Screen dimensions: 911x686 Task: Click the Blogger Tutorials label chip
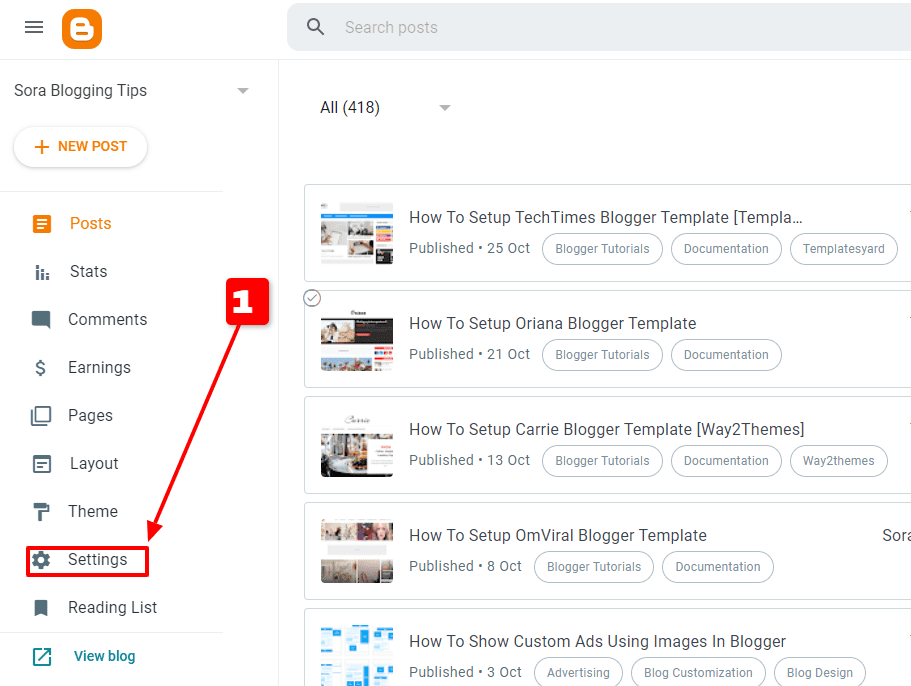(x=602, y=248)
